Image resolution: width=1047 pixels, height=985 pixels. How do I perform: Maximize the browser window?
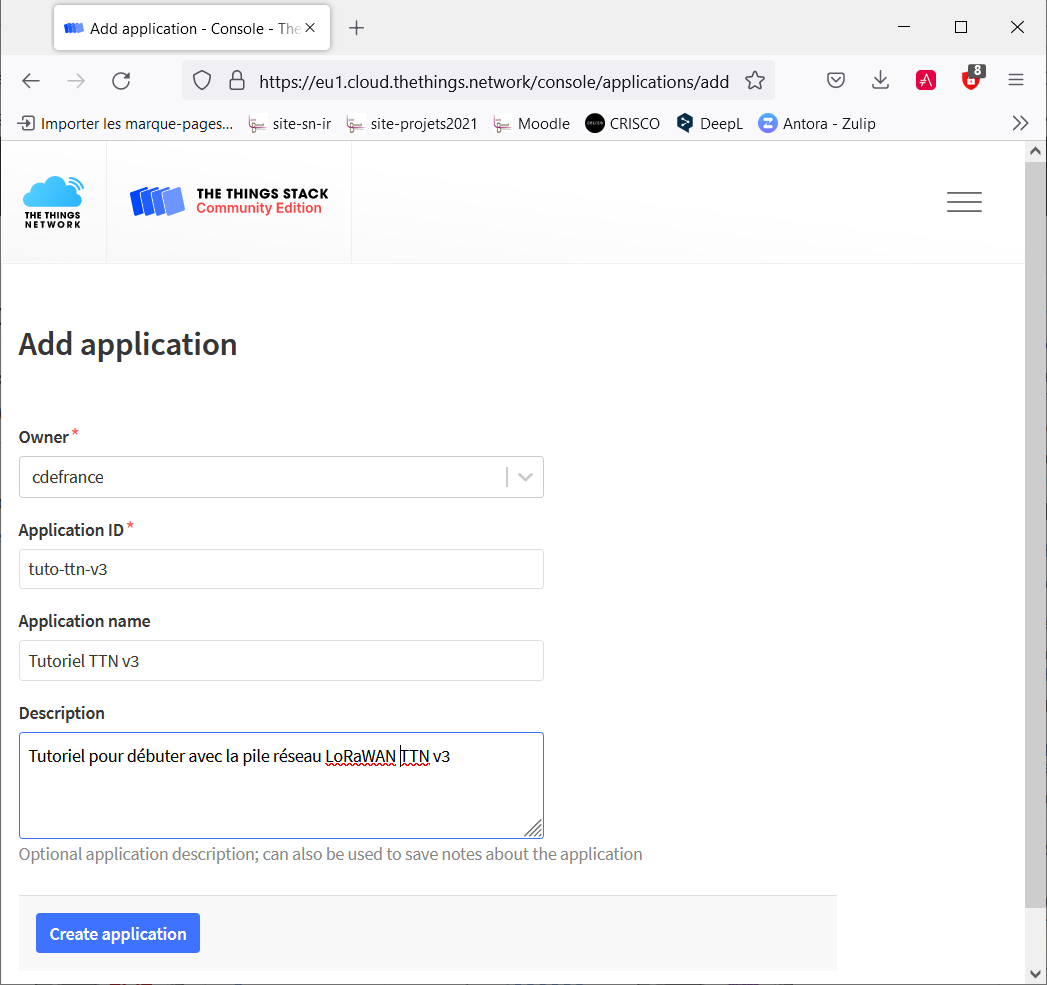pos(961,27)
